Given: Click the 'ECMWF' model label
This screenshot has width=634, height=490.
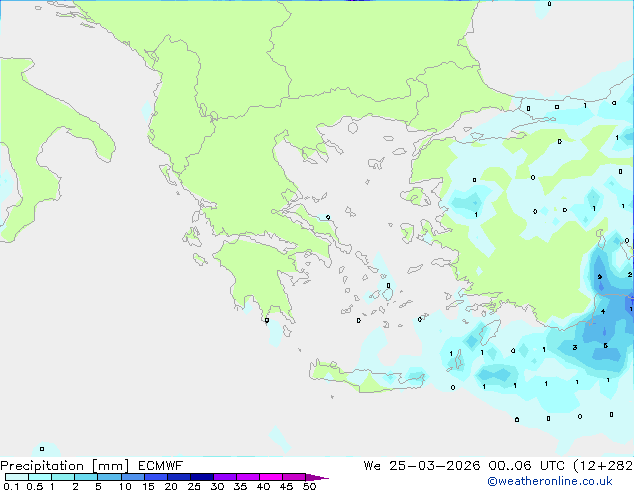Looking at the screenshot, I should pyautogui.click(x=161, y=466).
